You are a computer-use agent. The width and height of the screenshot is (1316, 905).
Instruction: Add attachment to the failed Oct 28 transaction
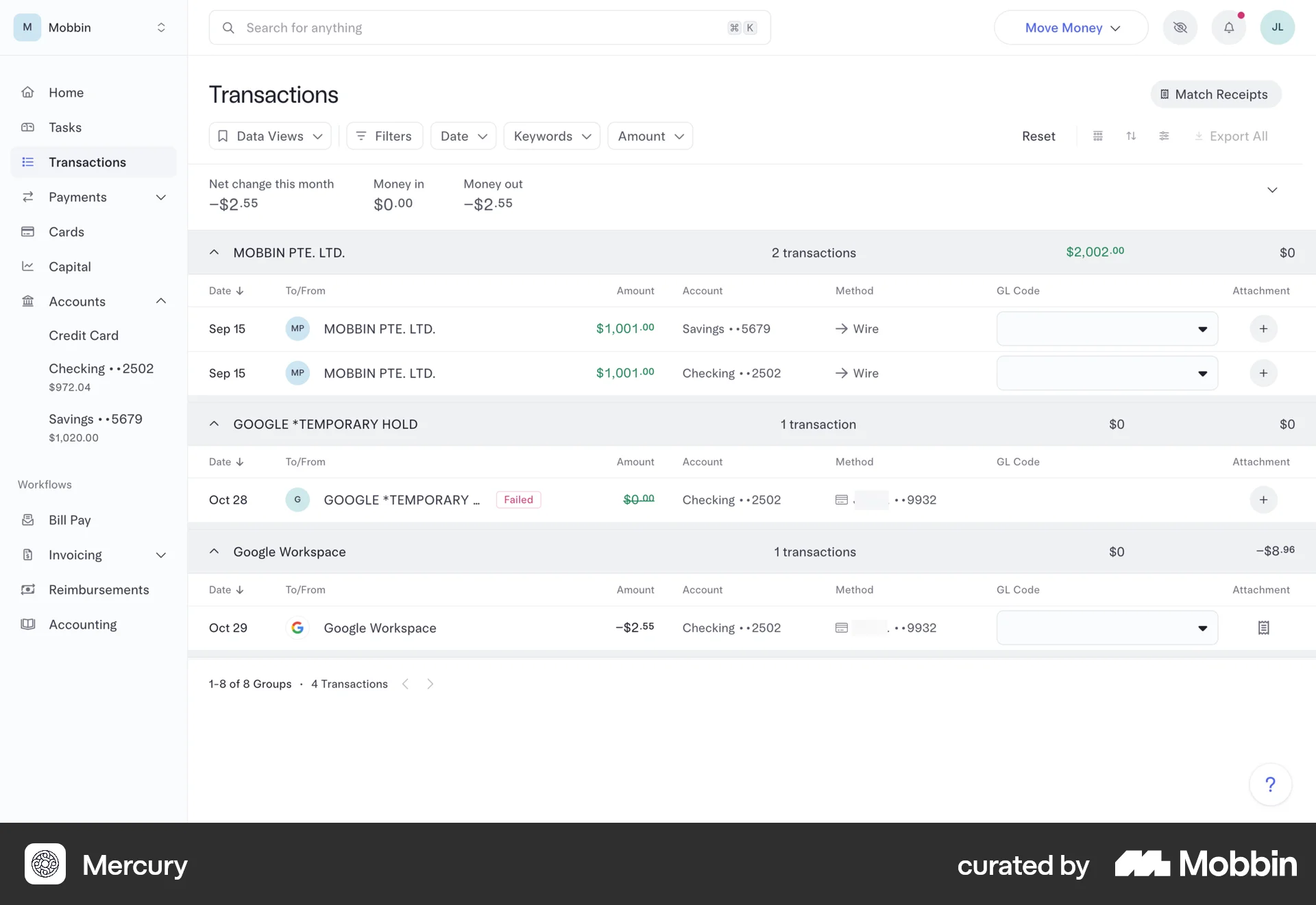[x=1263, y=500]
